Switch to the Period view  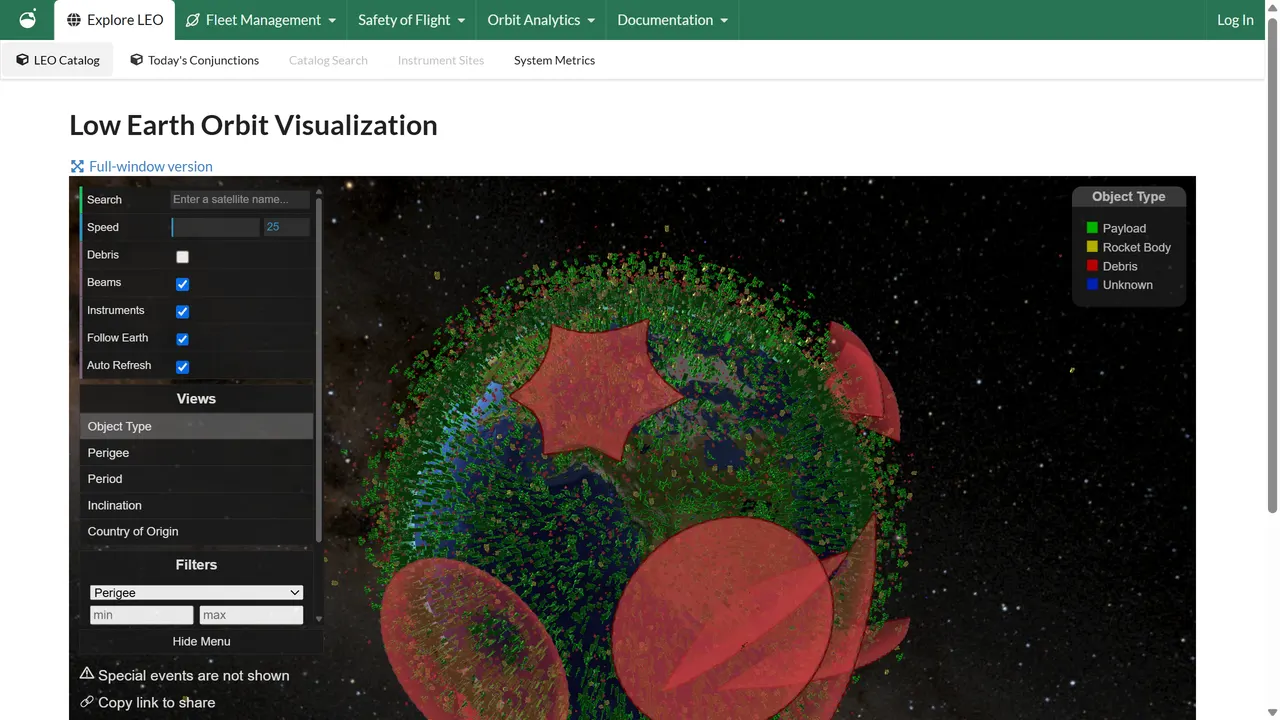coord(196,479)
